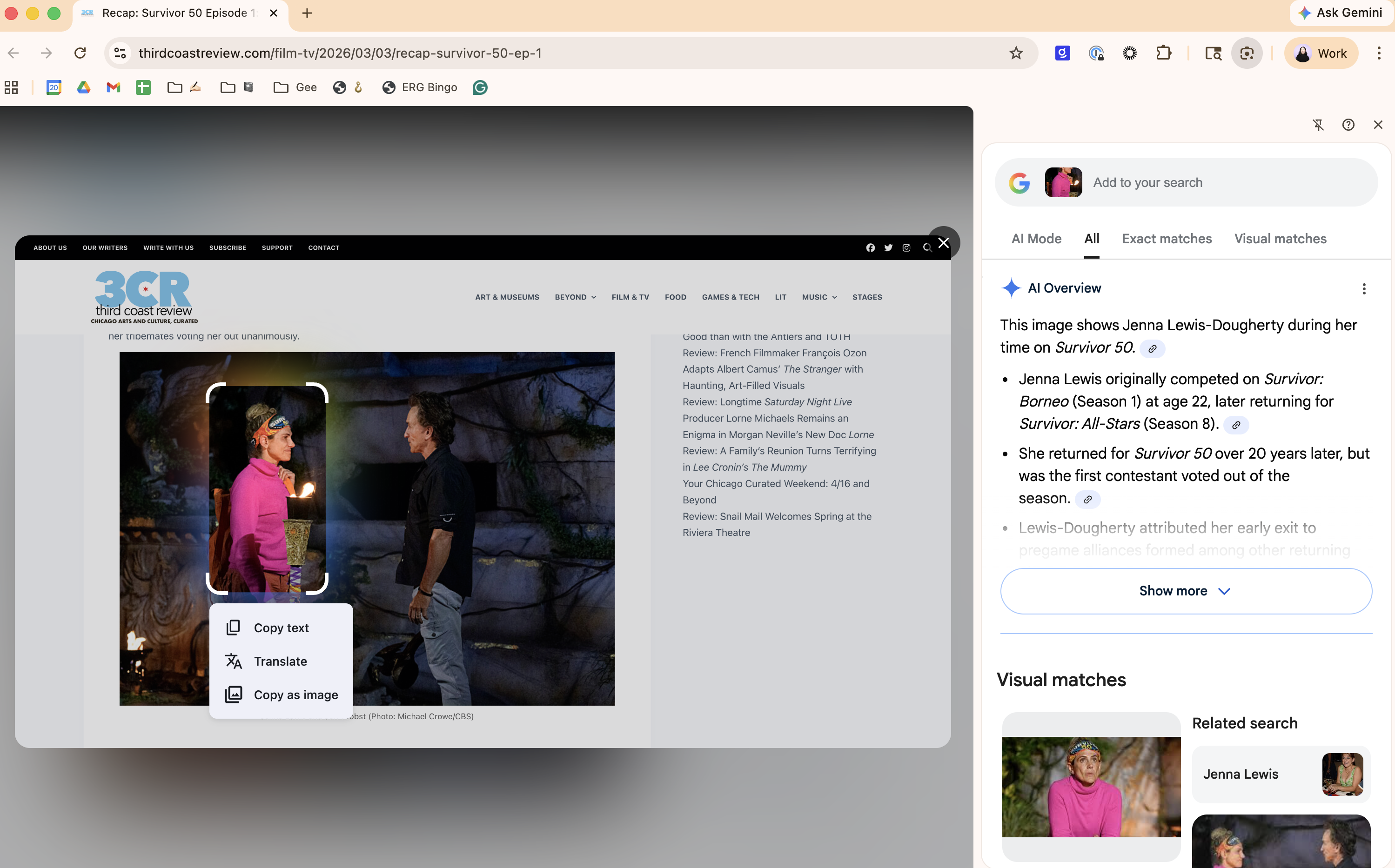Toggle the bookmark star for this page
The height and width of the screenshot is (868, 1395).
(1016, 53)
